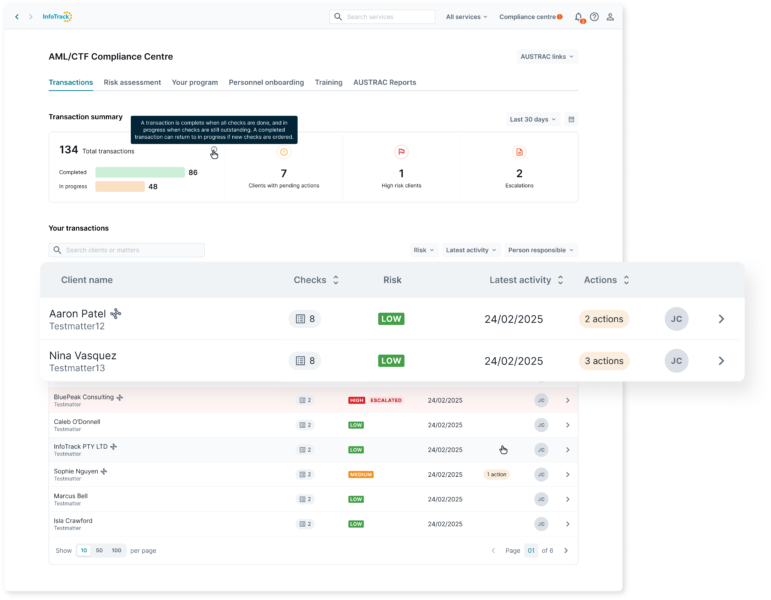Viewport: 771px width, 600px height.
Task: Open Marcus Bell client name
Action: [x=70, y=496]
